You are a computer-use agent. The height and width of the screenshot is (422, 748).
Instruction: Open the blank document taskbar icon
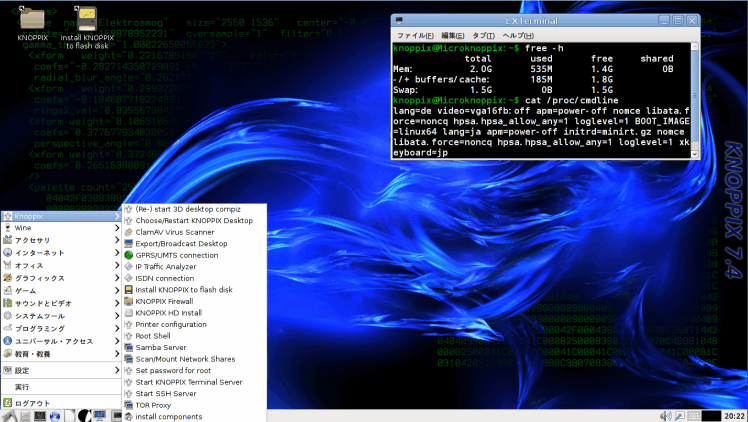point(70,416)
